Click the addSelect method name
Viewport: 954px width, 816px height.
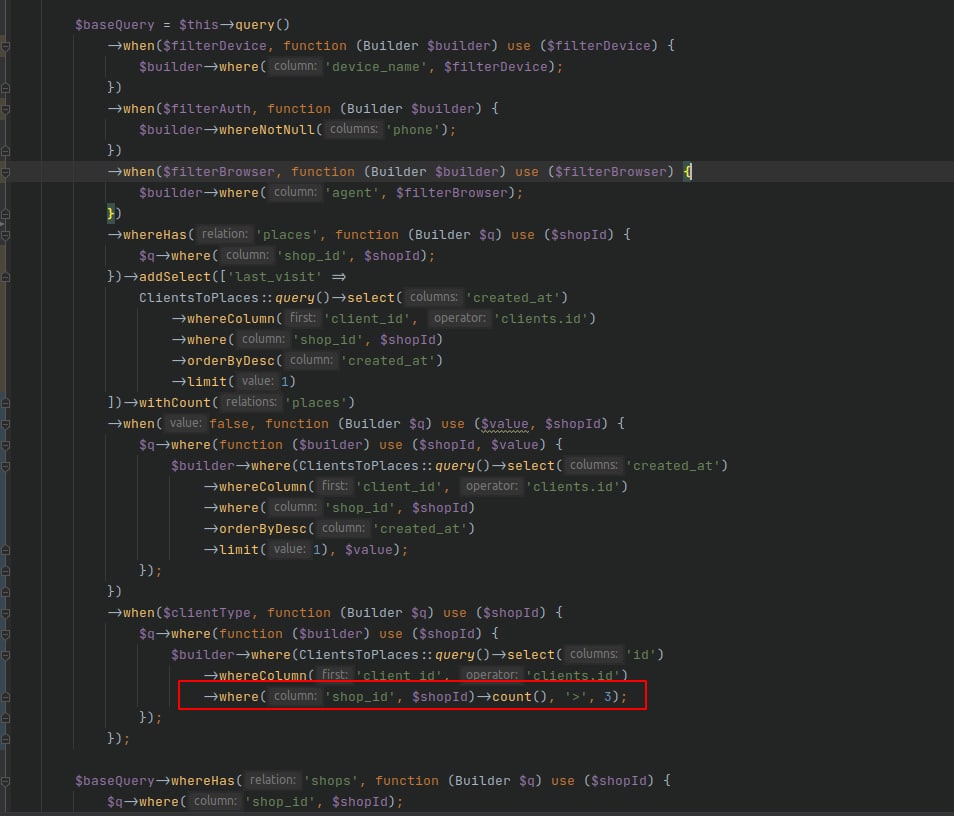pyautogui.click(x=175, y=277)
